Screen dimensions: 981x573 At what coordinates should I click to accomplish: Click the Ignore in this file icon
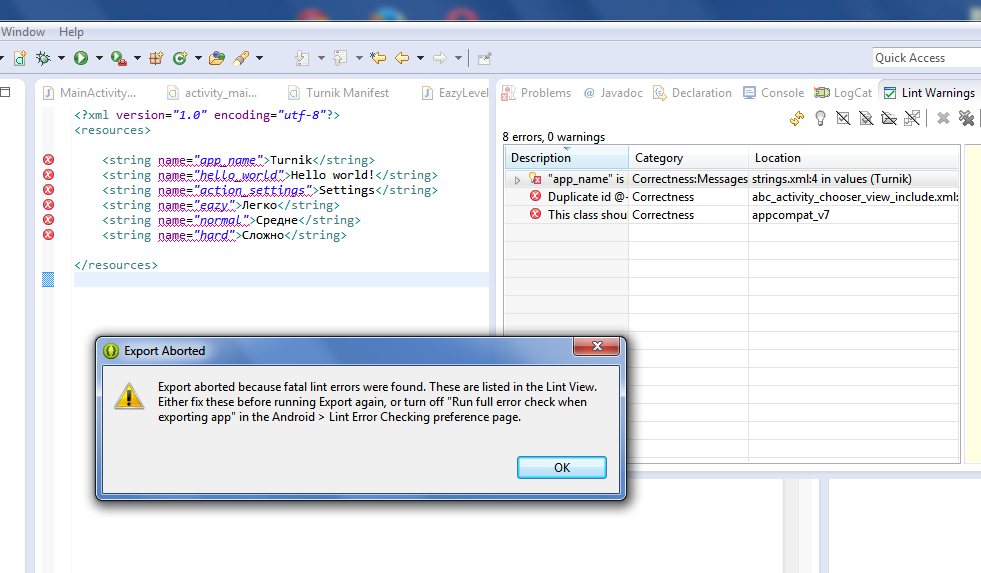[x=866, y=118]
